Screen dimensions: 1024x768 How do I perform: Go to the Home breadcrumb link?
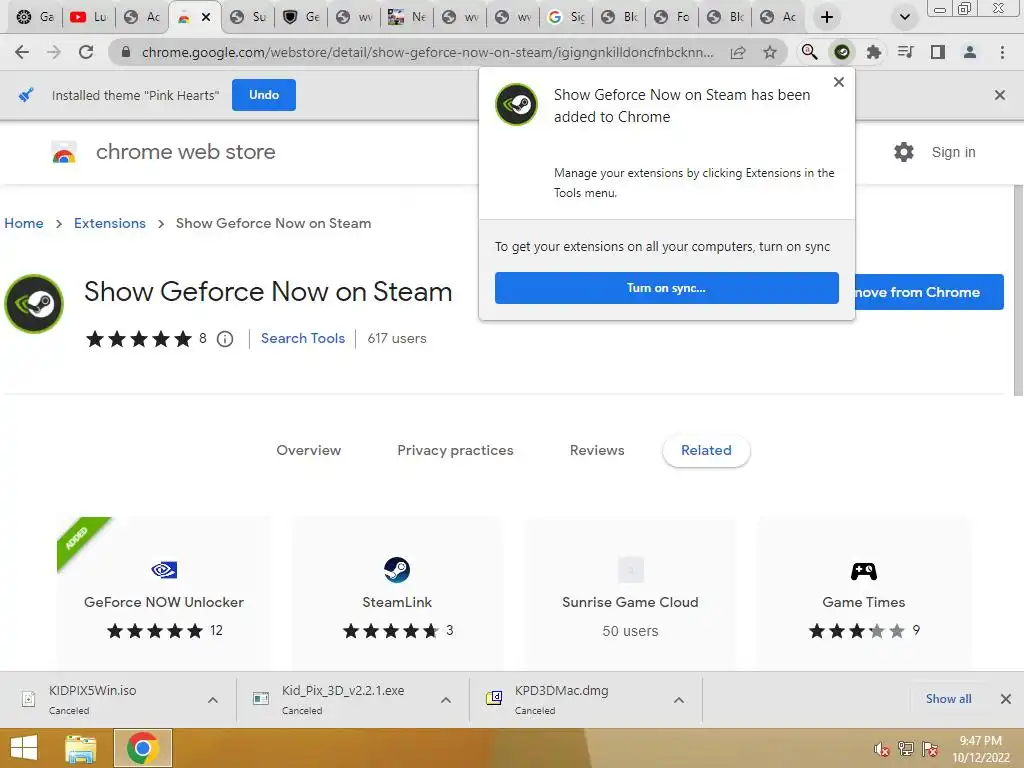coord(24,223)
